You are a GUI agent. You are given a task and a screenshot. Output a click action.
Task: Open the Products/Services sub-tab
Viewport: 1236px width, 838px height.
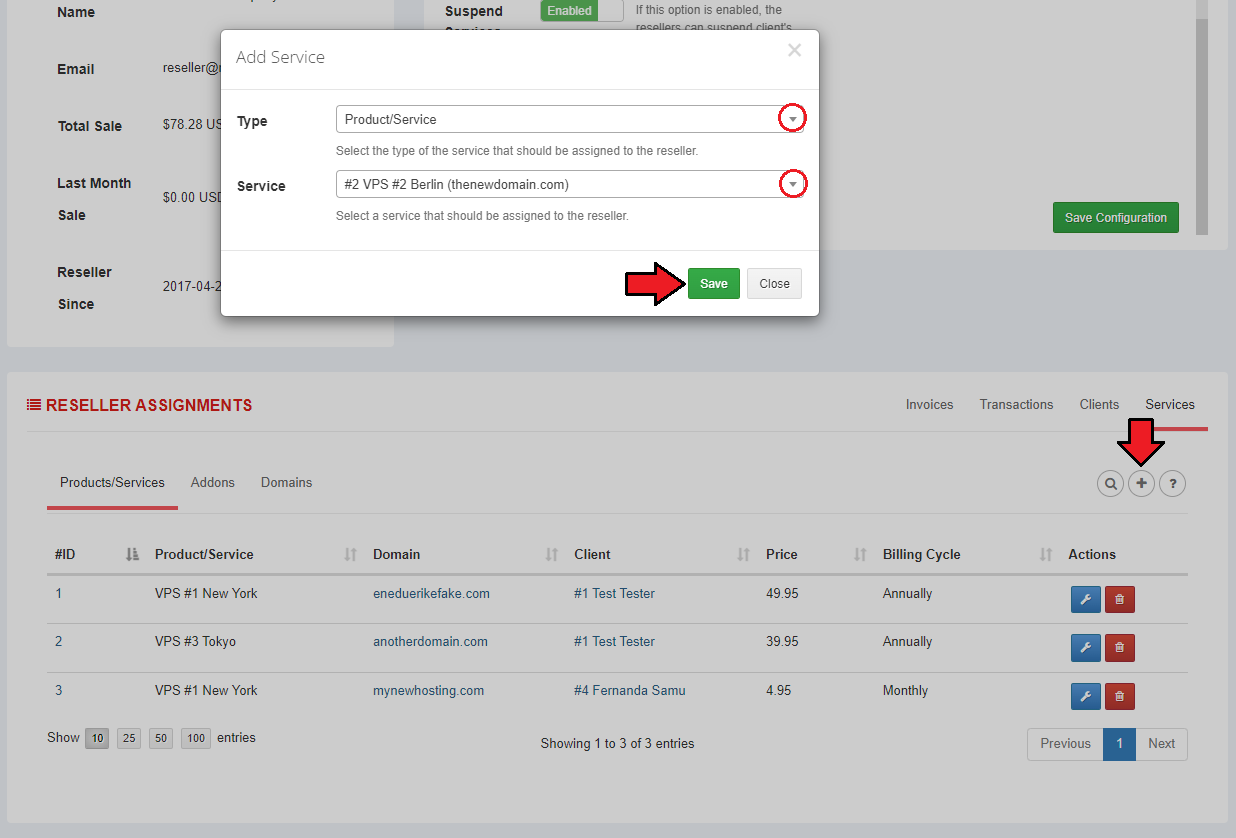112,482
